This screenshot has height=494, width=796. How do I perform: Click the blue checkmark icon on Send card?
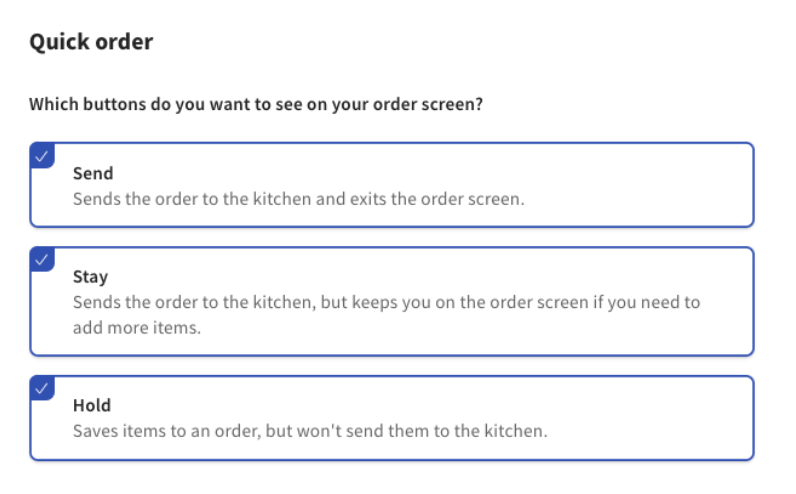tap(42, 155)
